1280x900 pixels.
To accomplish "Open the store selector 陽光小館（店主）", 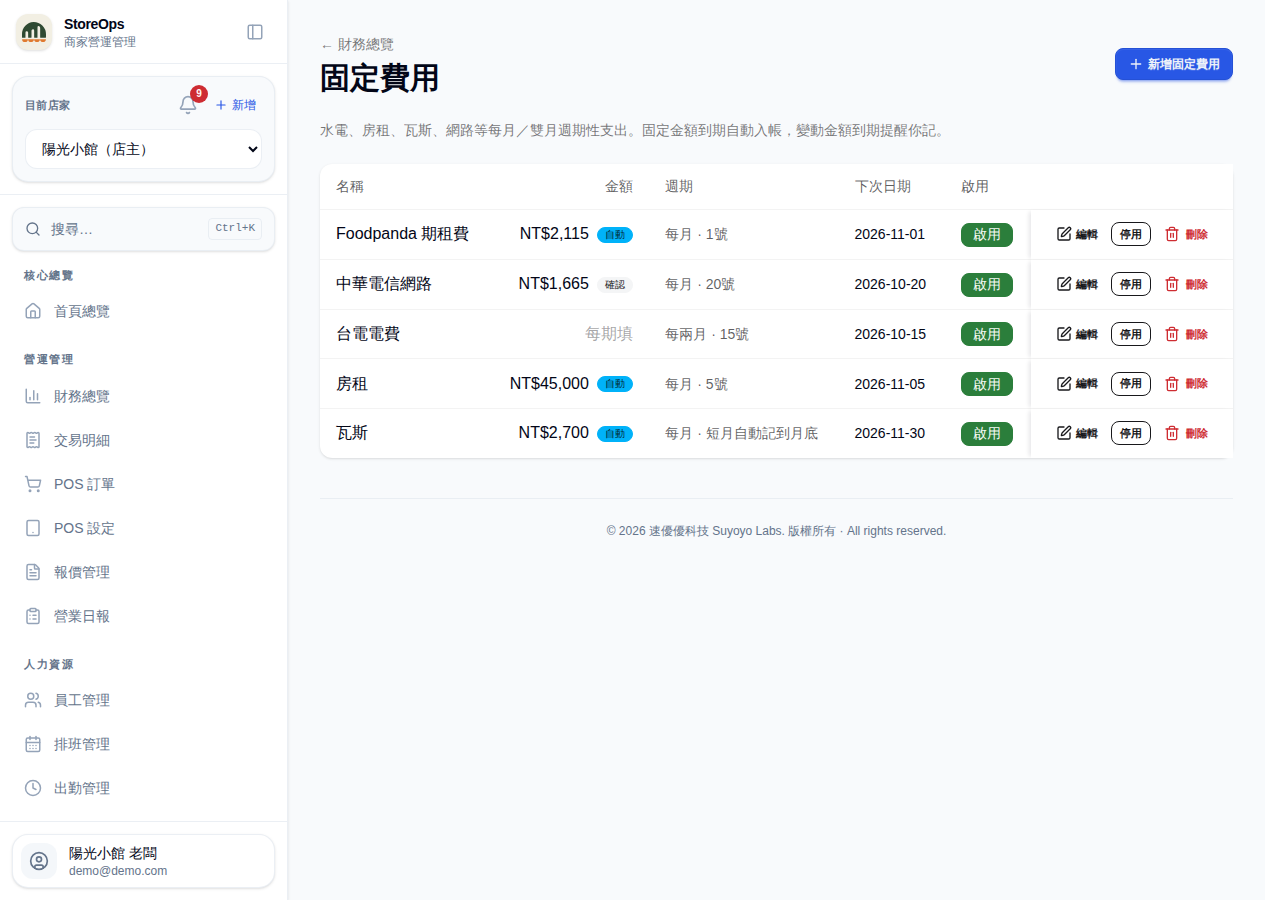I will coord(143,149).
